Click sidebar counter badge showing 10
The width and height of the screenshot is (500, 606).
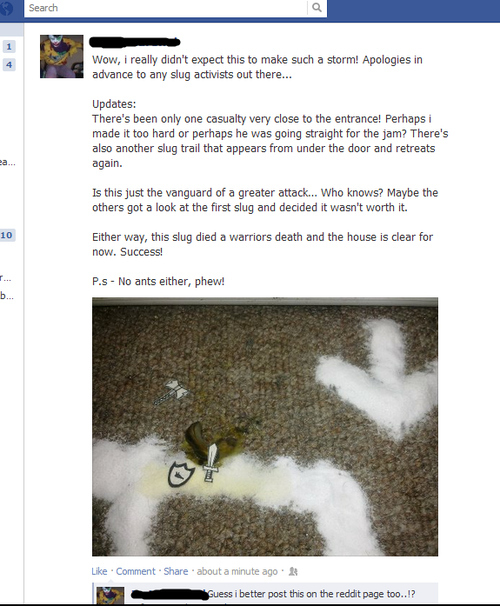click(x=7, y=235)
